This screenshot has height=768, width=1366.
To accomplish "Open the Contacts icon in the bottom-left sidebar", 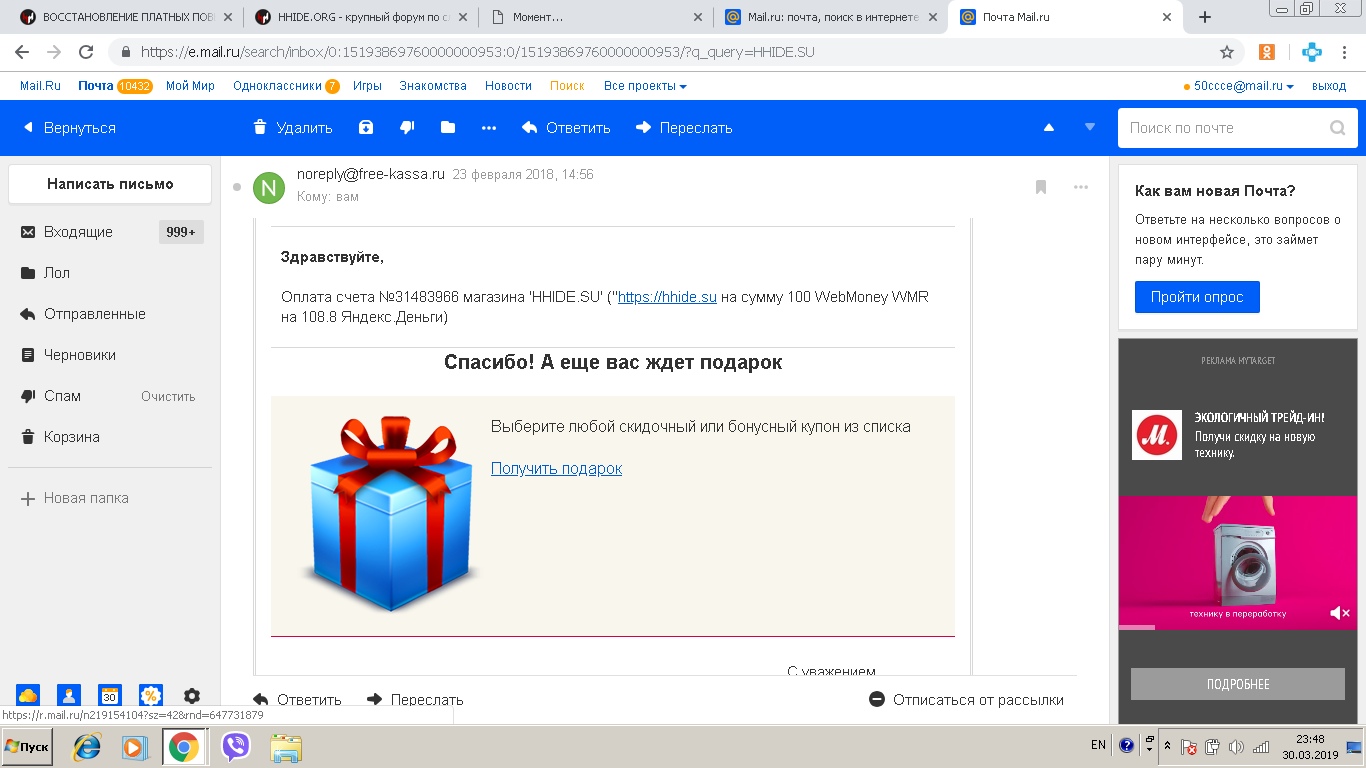I will (69, 696).
